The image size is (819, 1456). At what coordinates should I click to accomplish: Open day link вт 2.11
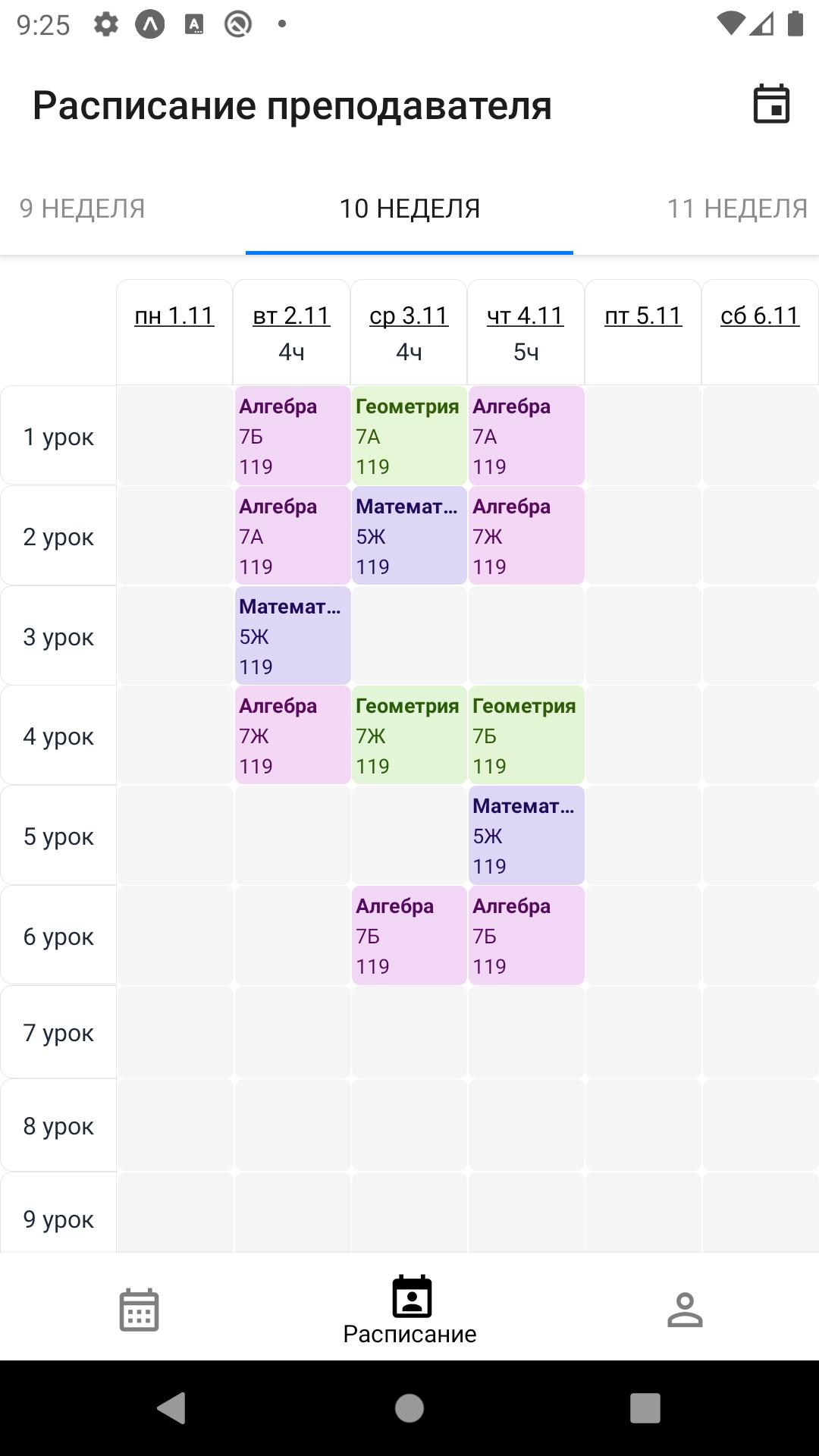click(291, 315)
